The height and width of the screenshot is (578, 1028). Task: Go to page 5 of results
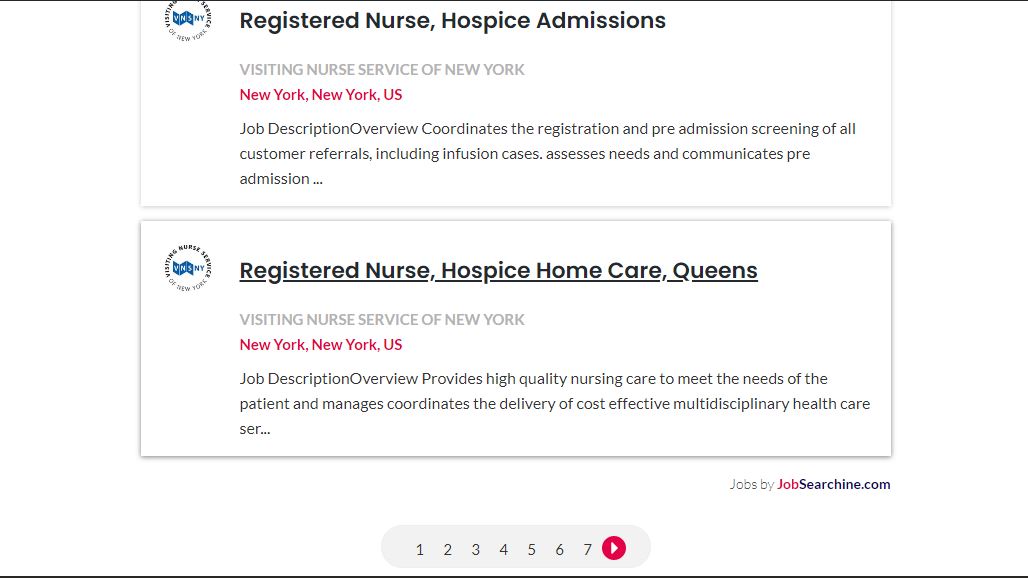532,549
